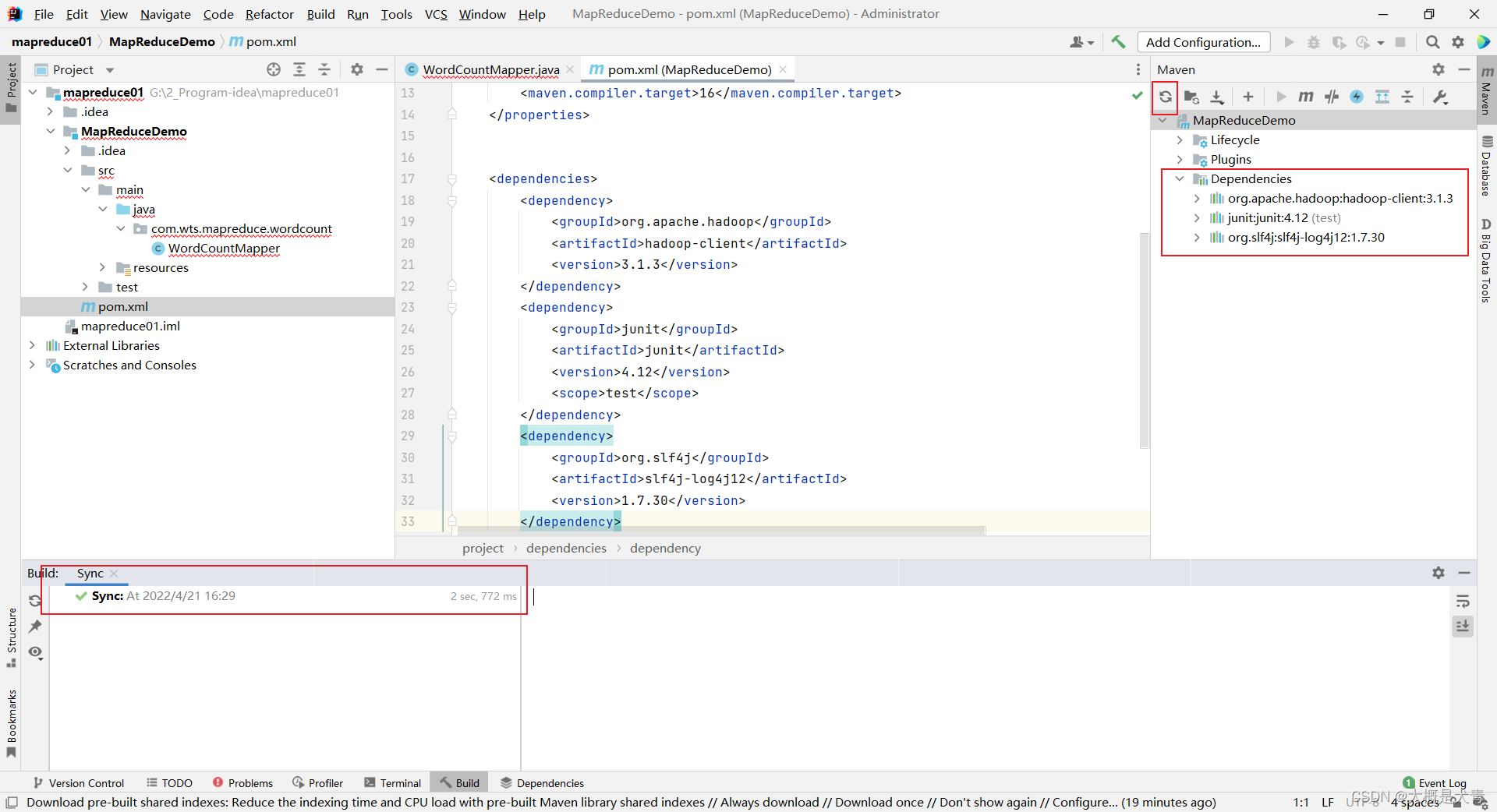Click dependencies breadcrumb in editor
This screenshot has height=812, width=1497.
point(566,548)
